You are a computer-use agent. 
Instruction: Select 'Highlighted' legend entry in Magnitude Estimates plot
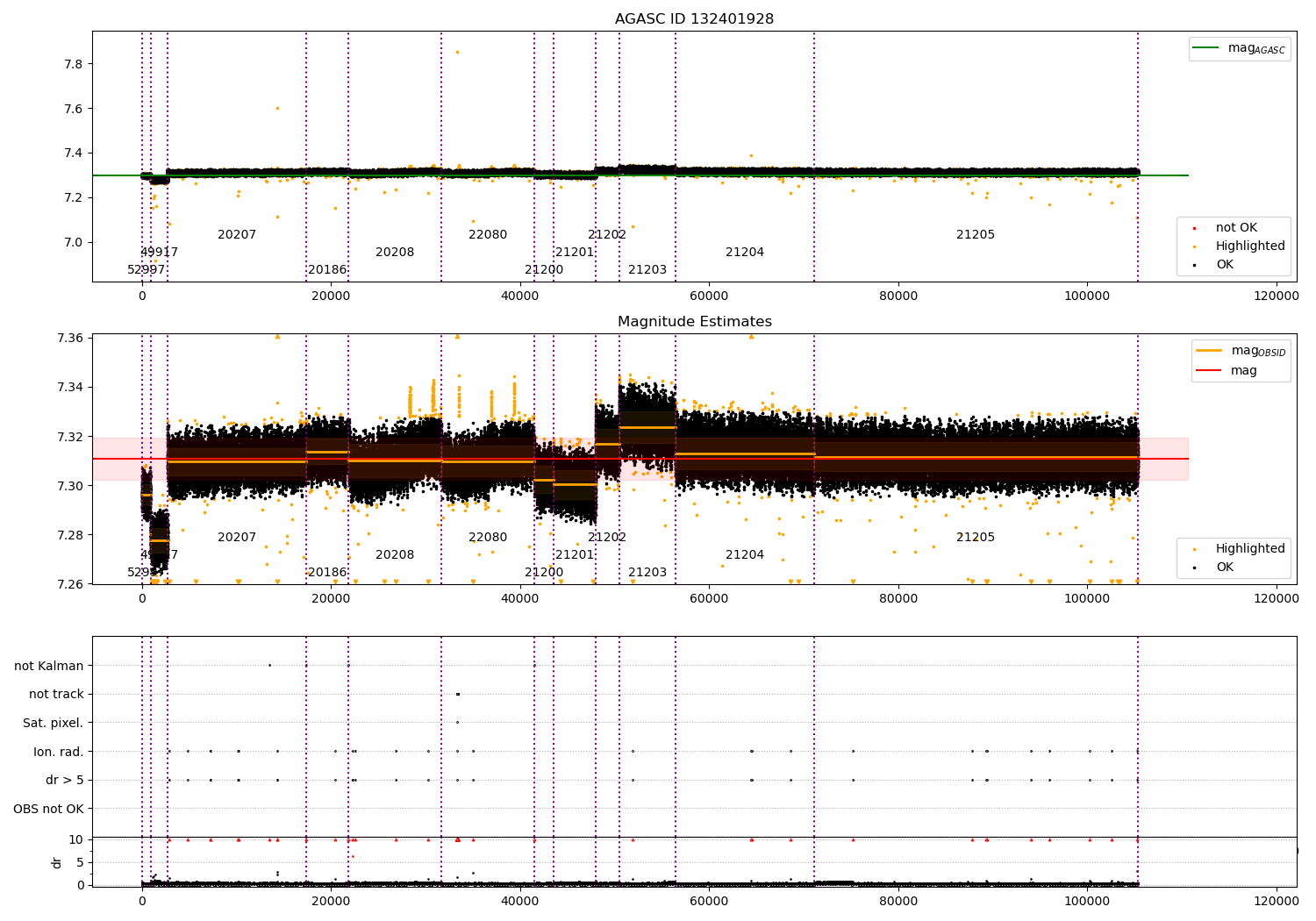pyautogui.click(x=1250, y=549)
